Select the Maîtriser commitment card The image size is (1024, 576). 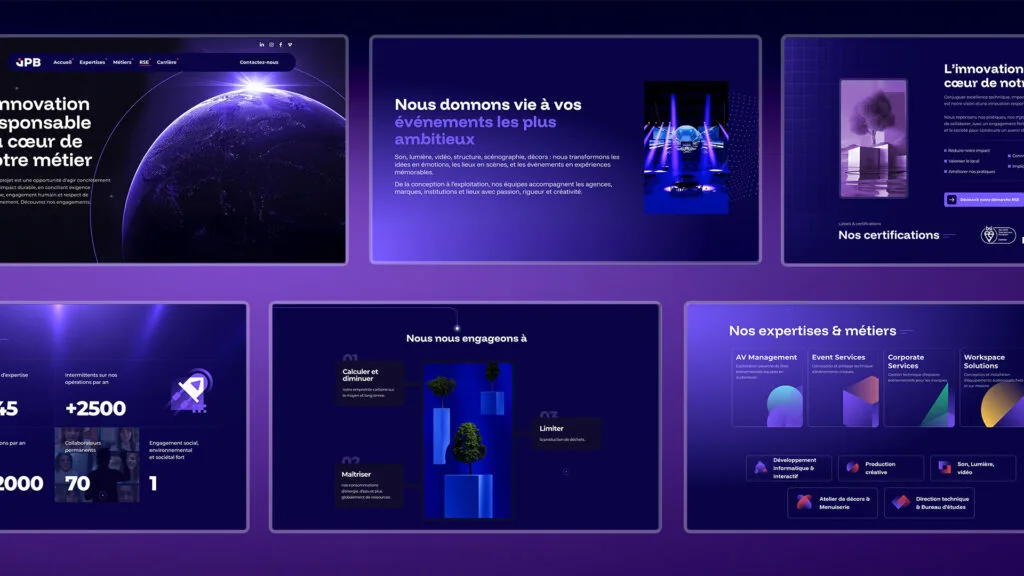370,486
